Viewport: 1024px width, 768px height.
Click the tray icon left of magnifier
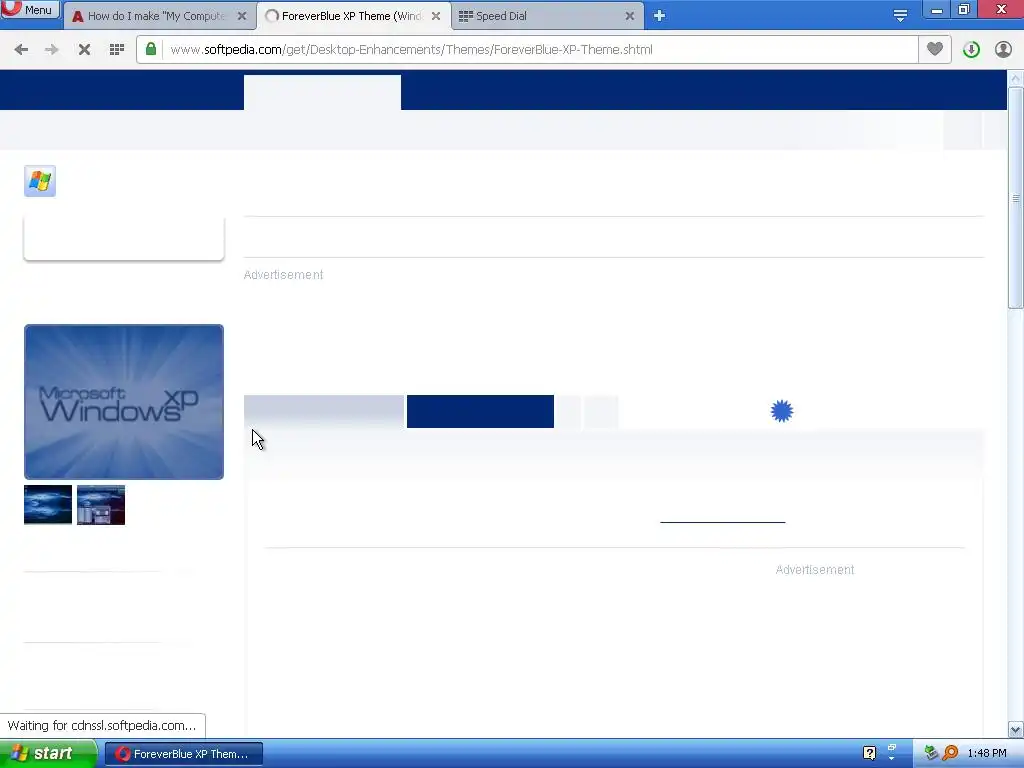[x=931, y=753]
